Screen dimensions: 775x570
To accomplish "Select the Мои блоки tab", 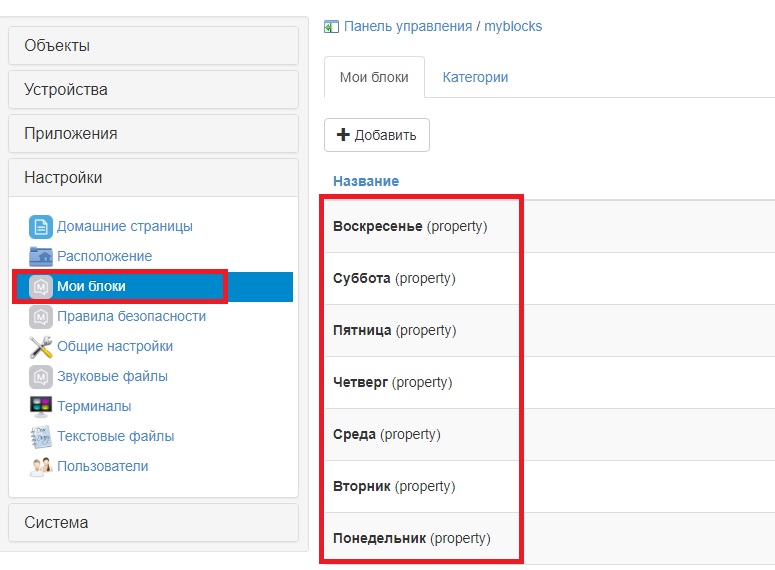I will [x=374, y=77].
